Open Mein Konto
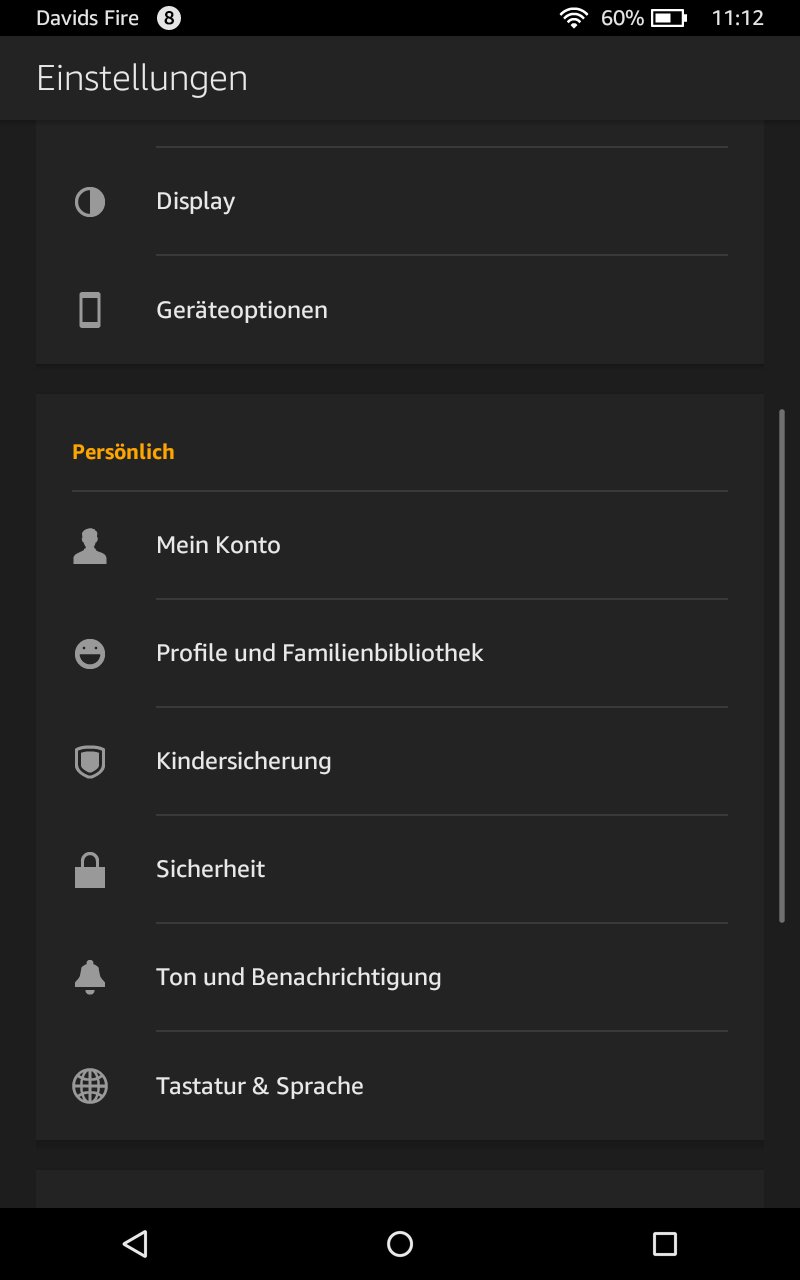 click(218, 546)
